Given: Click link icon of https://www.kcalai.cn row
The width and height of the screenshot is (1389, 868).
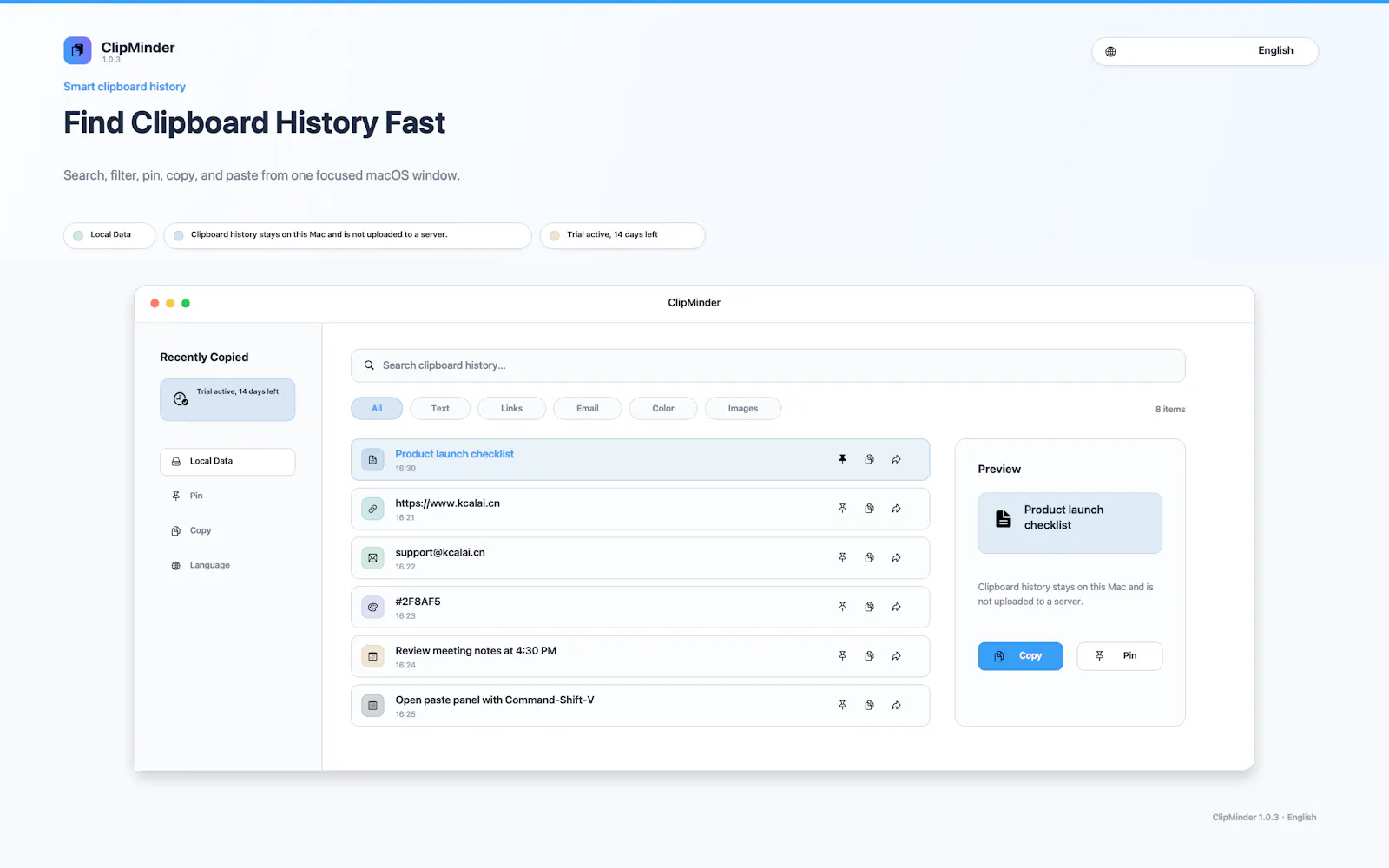Looking at the screenshot, I should 372,509.
